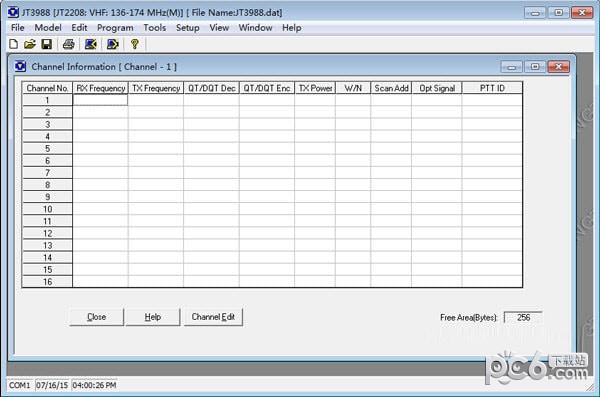Click the QT/DQT Enc column header
This screenshot has width=600, height=397.
[267, 88]
